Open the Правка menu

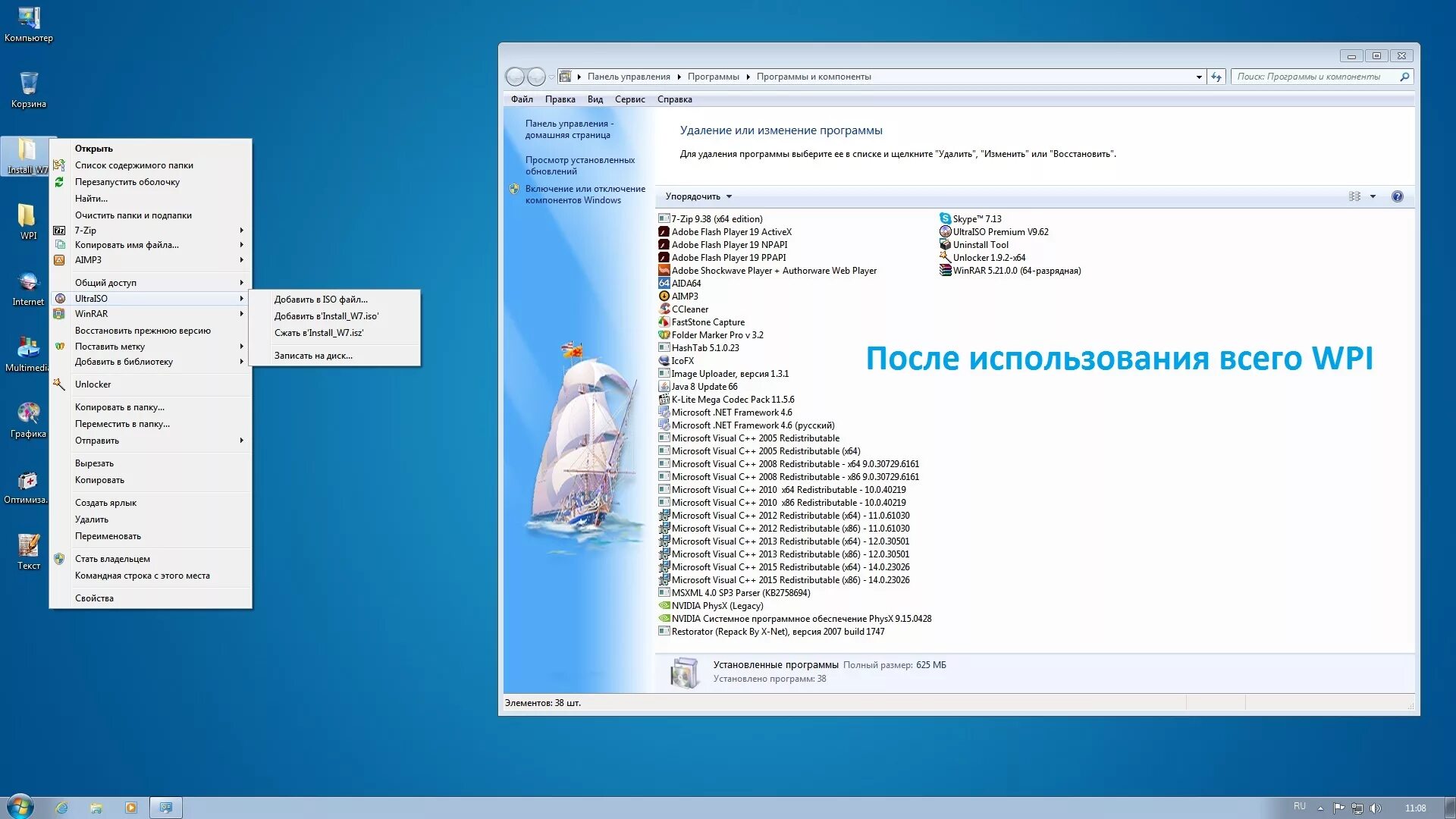pyautogui.click(x=560, y=99)
